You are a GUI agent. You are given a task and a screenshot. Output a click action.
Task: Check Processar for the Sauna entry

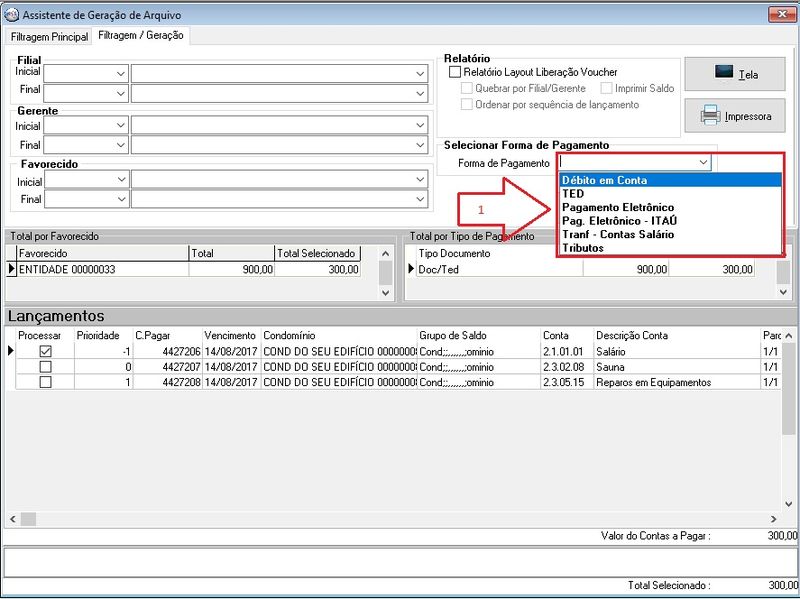tap(45, 367)
